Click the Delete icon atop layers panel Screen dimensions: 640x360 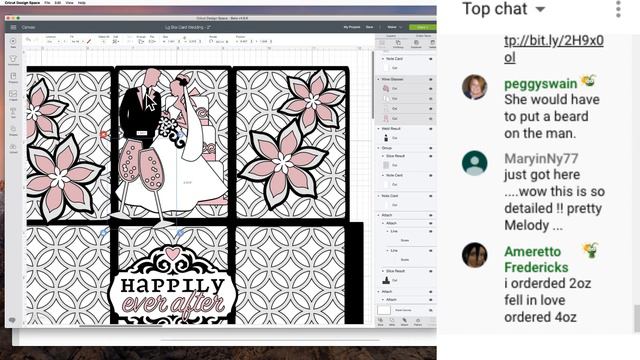pyautogui.click(x=432, y=44)
